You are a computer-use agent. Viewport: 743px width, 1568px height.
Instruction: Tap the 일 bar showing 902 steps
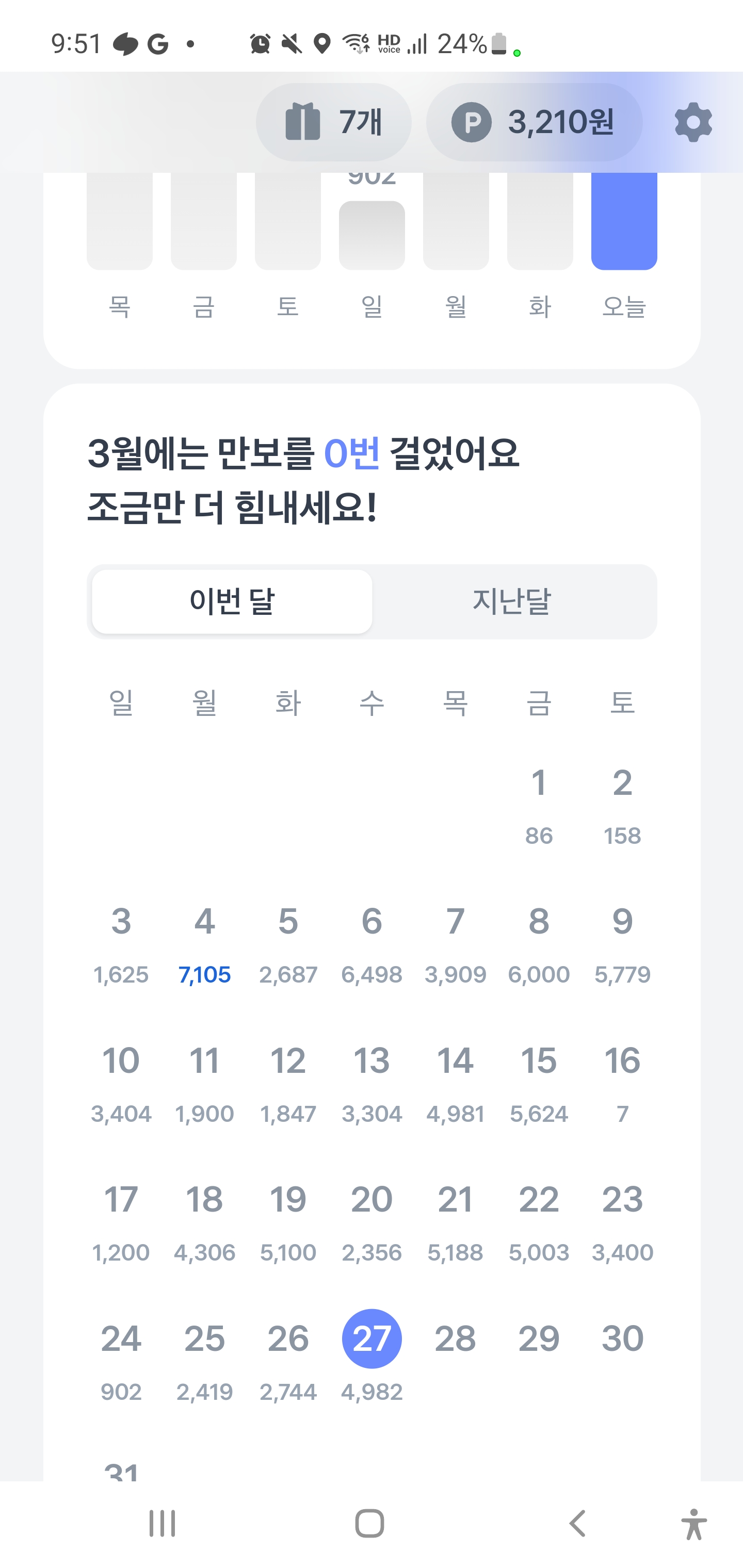tap(372, 235)
